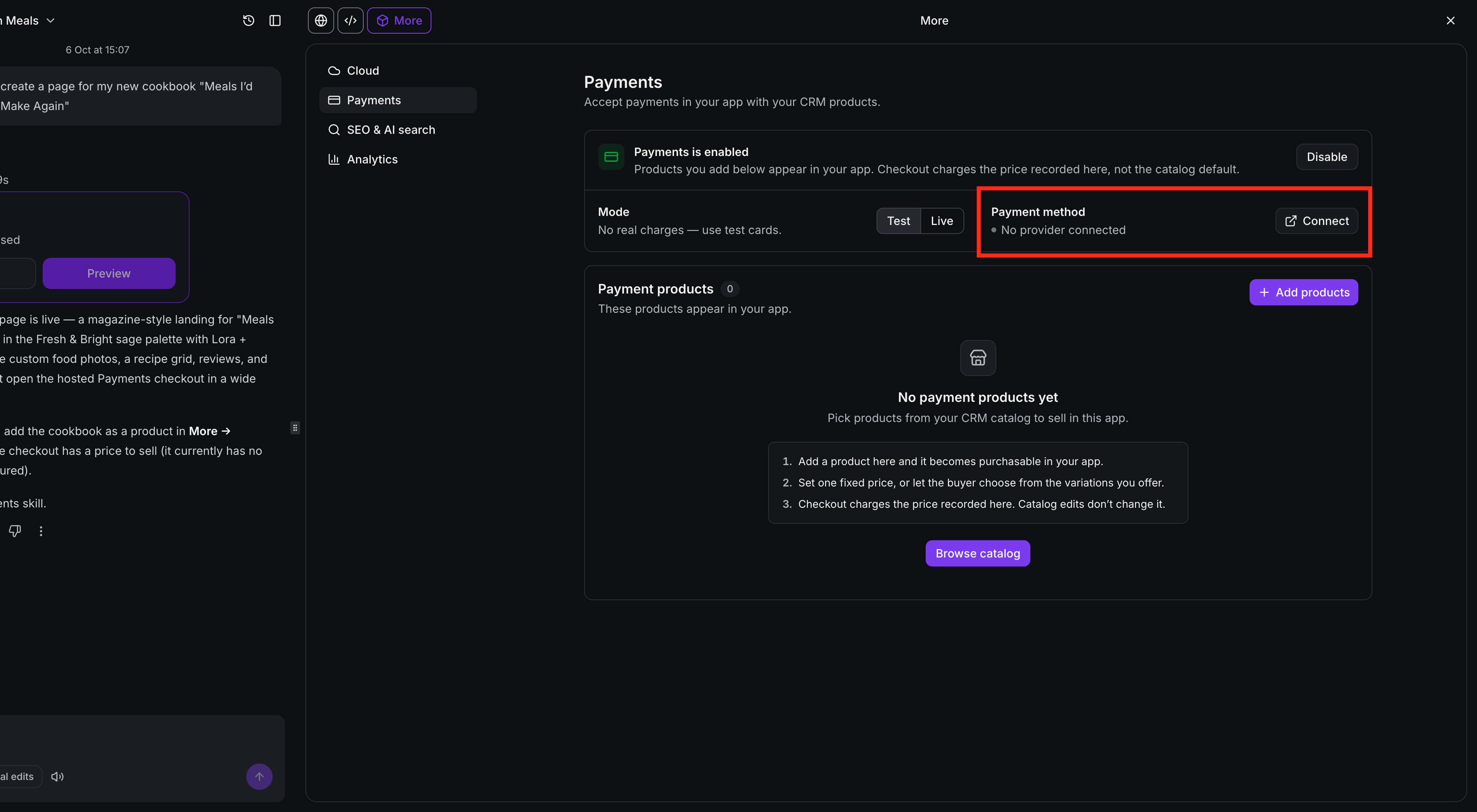Go to Analytics section
Screen dimensions: 1477x812
(x=398, y=159)
